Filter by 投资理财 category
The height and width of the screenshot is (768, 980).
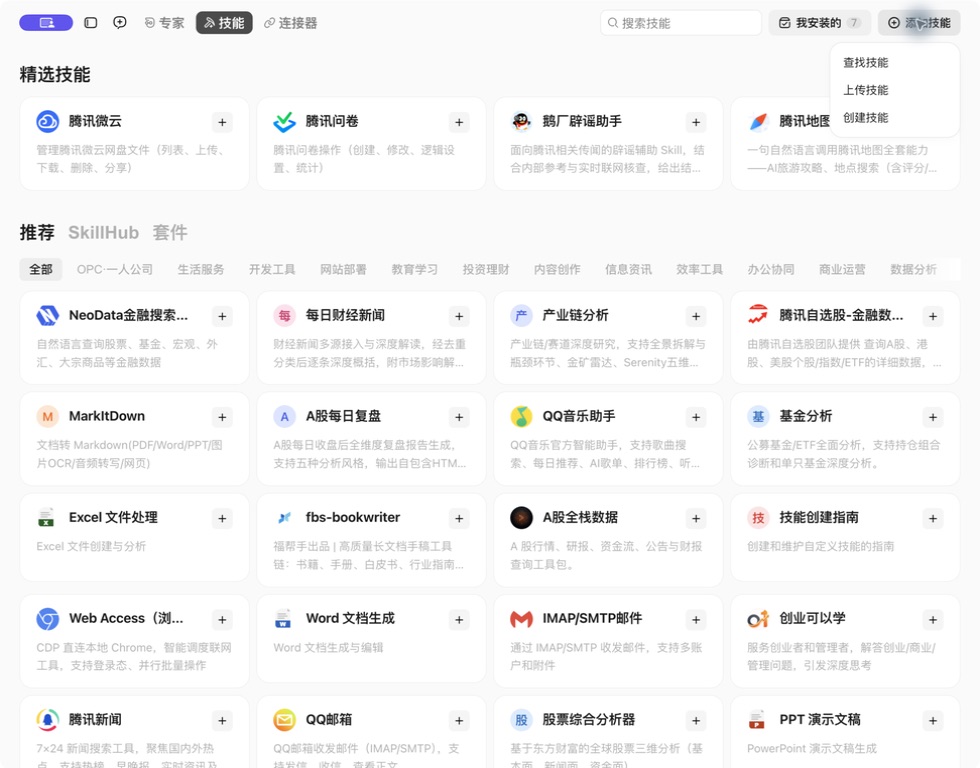pyautogui.click(x=486, y=269)
